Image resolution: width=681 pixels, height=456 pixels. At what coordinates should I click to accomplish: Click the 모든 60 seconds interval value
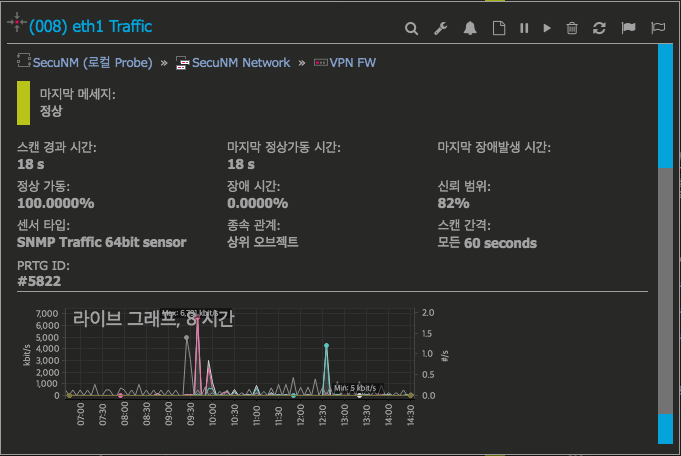(487, 243)
